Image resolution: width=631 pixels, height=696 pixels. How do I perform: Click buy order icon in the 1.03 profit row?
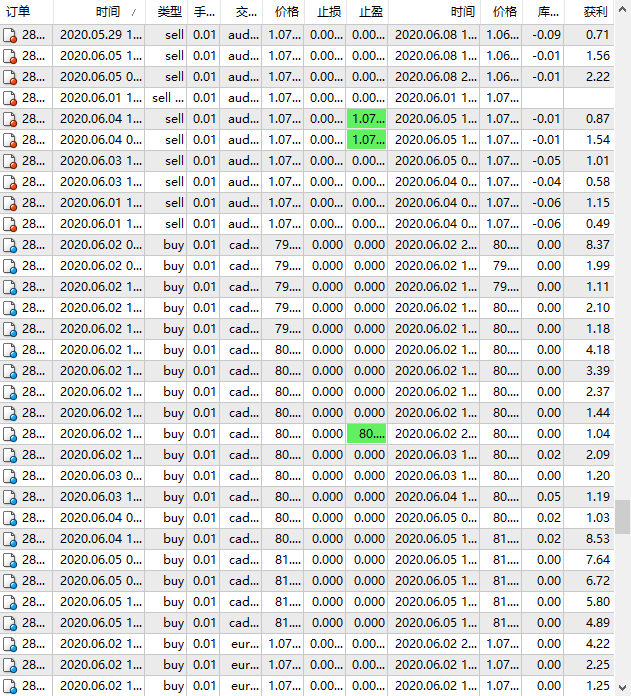click(10, 518)
